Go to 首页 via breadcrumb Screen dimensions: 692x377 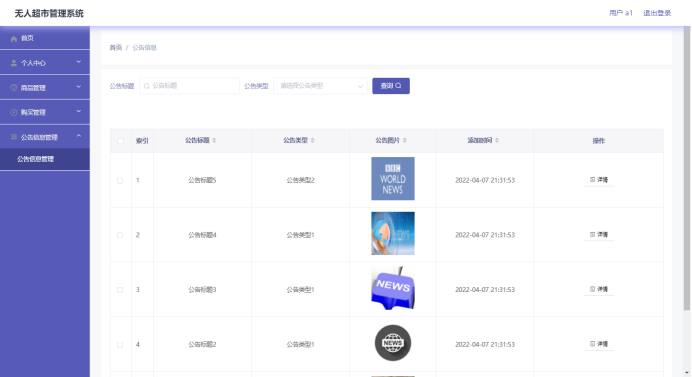click(x=116, y=48)
